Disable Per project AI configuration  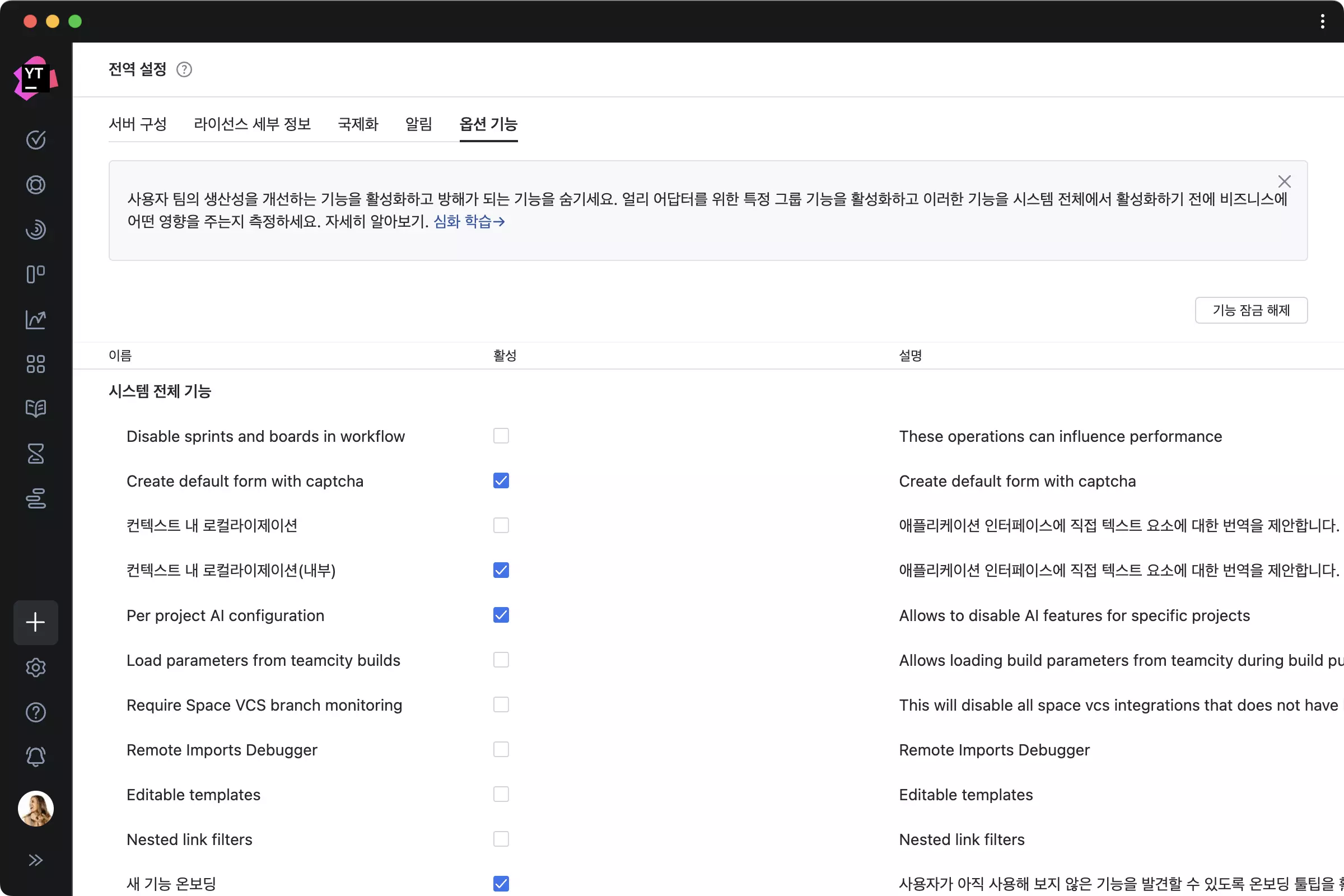(x=501, y=615)
